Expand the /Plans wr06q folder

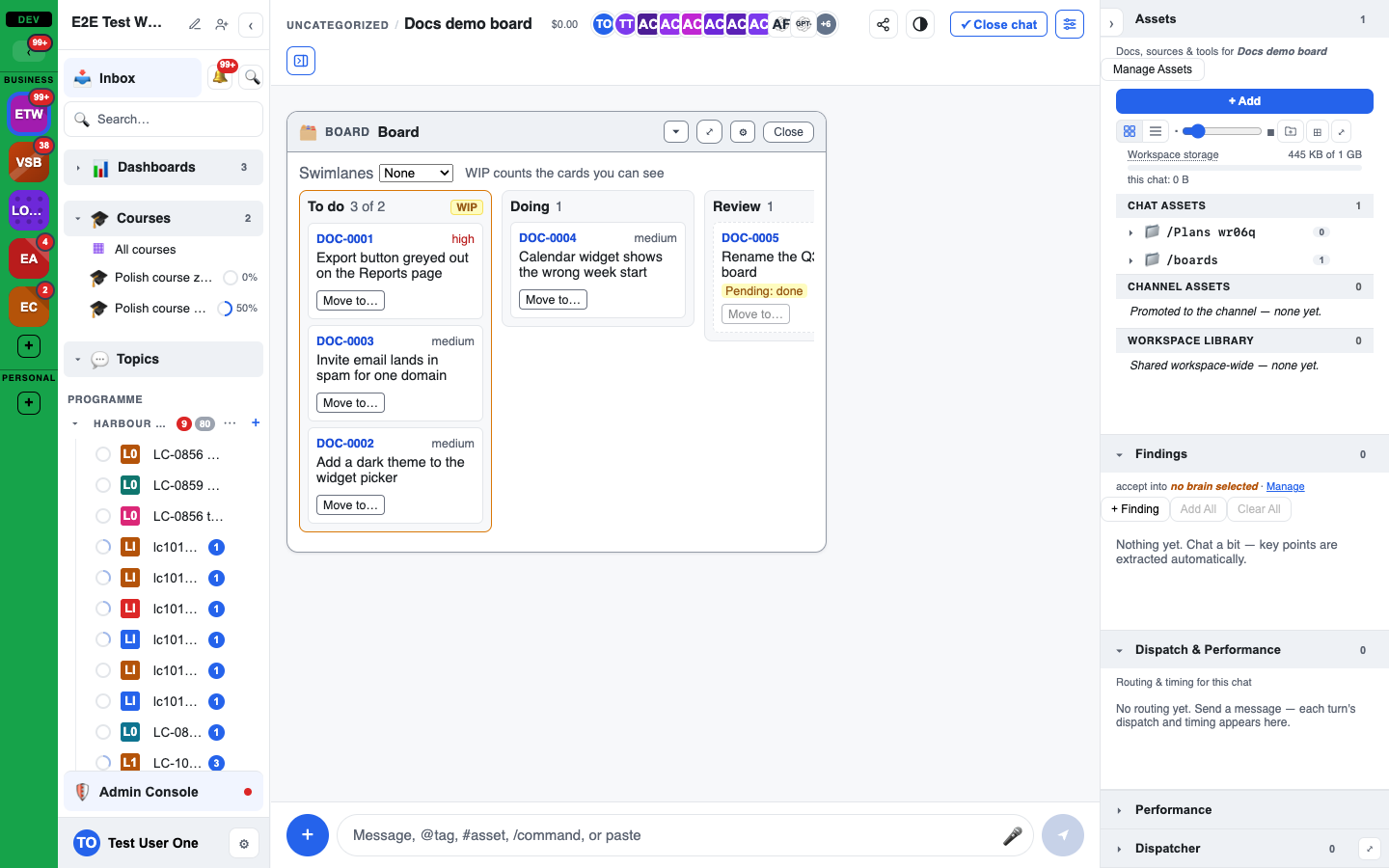pos(1130,232)
